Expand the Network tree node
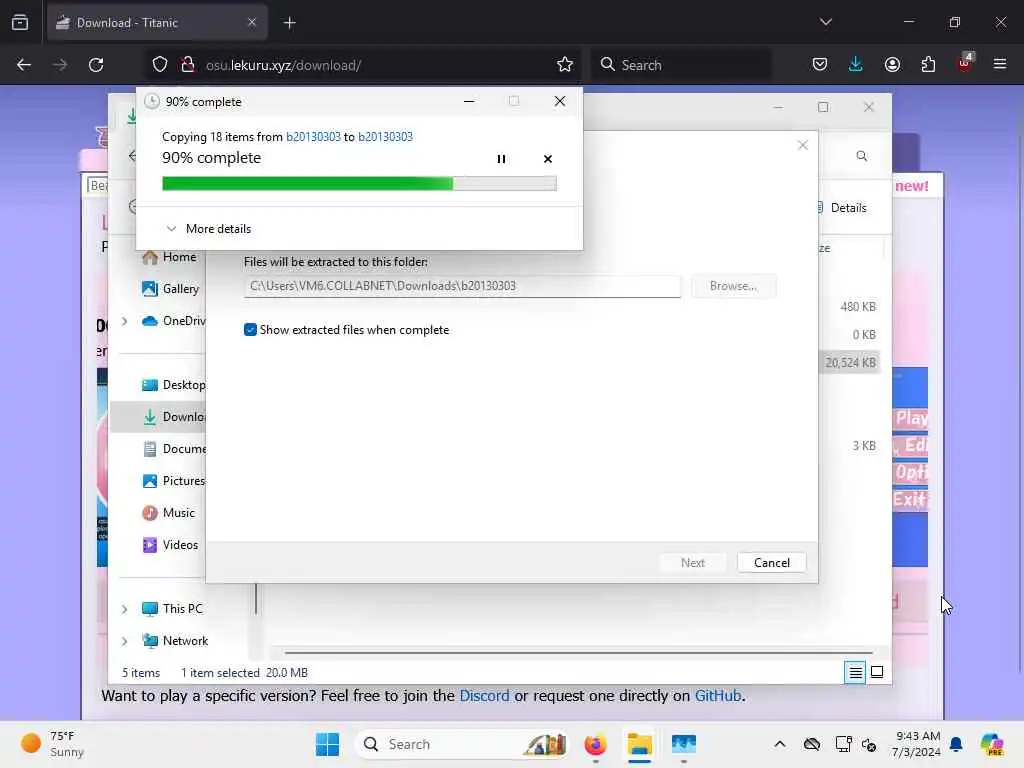 tap(124, 641)
